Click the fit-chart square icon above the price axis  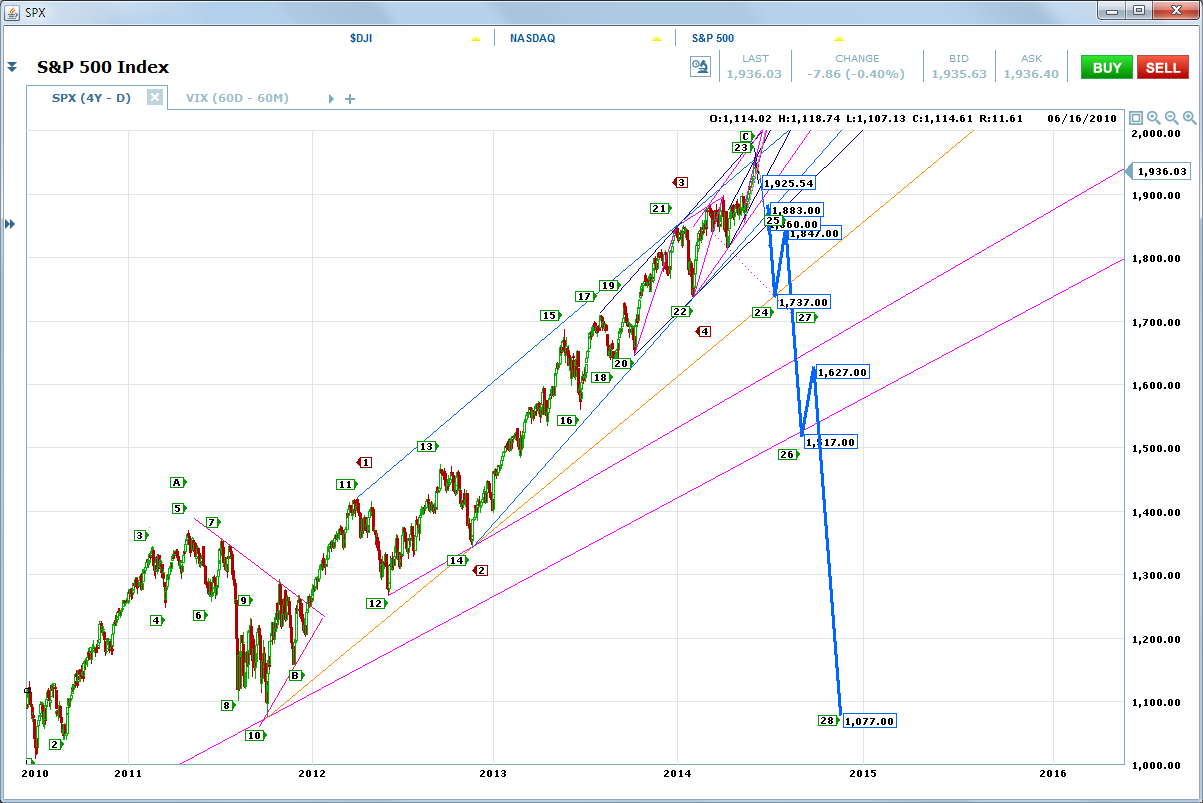pos(1135,118)
